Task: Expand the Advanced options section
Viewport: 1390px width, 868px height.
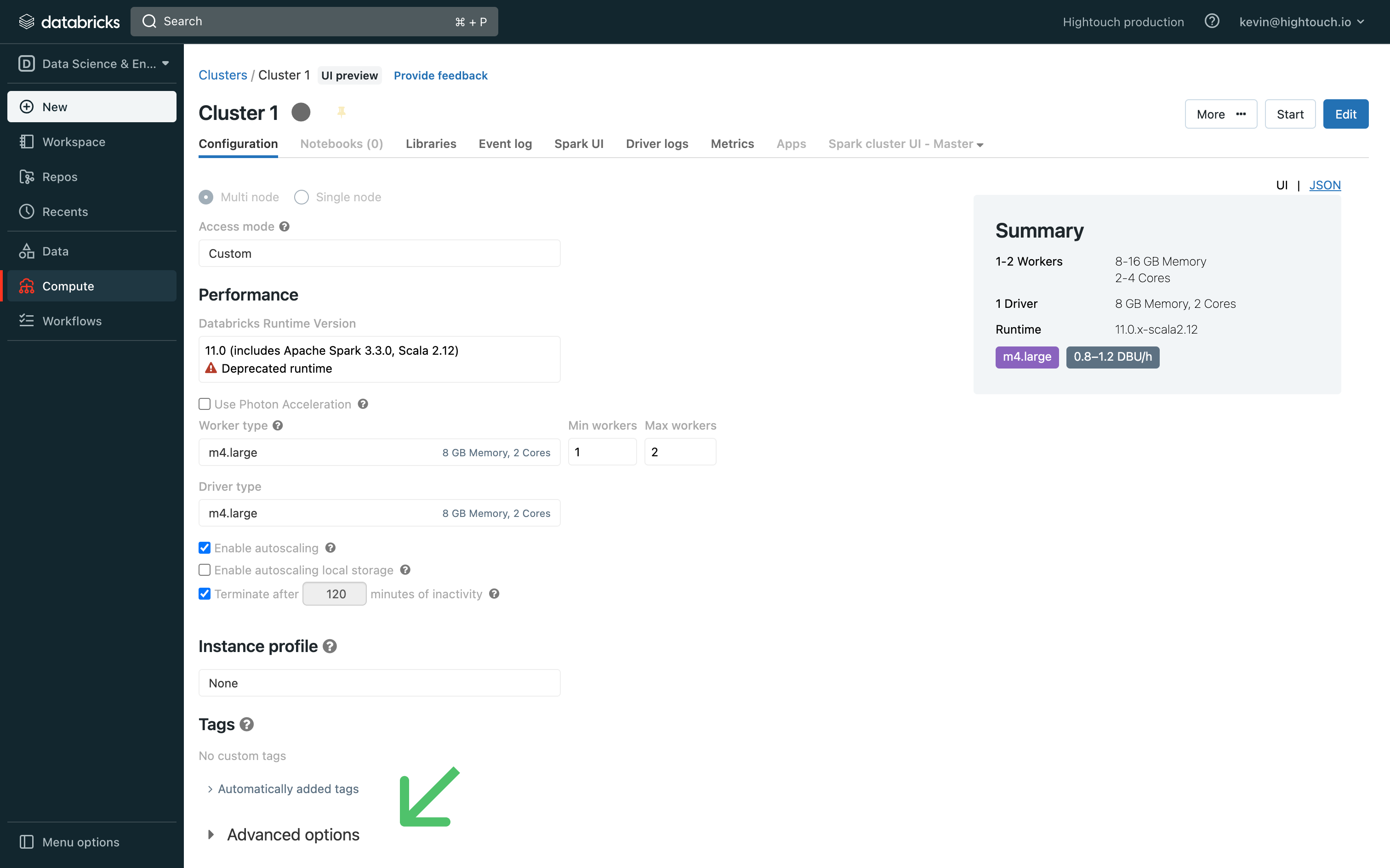Action: [282, 834]
